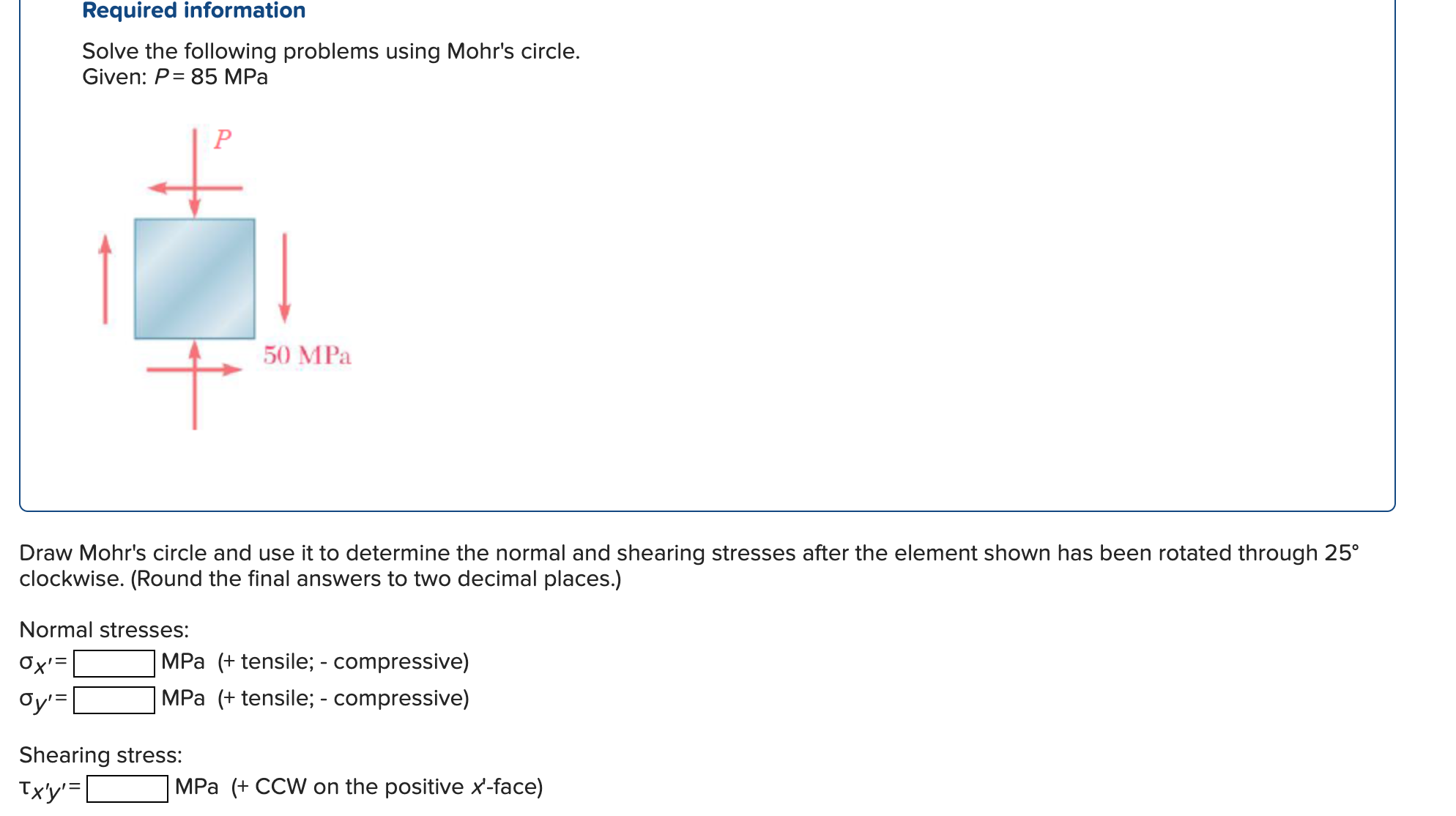
Task: Click the Shearing stress section label
Action: pos(100,754)
